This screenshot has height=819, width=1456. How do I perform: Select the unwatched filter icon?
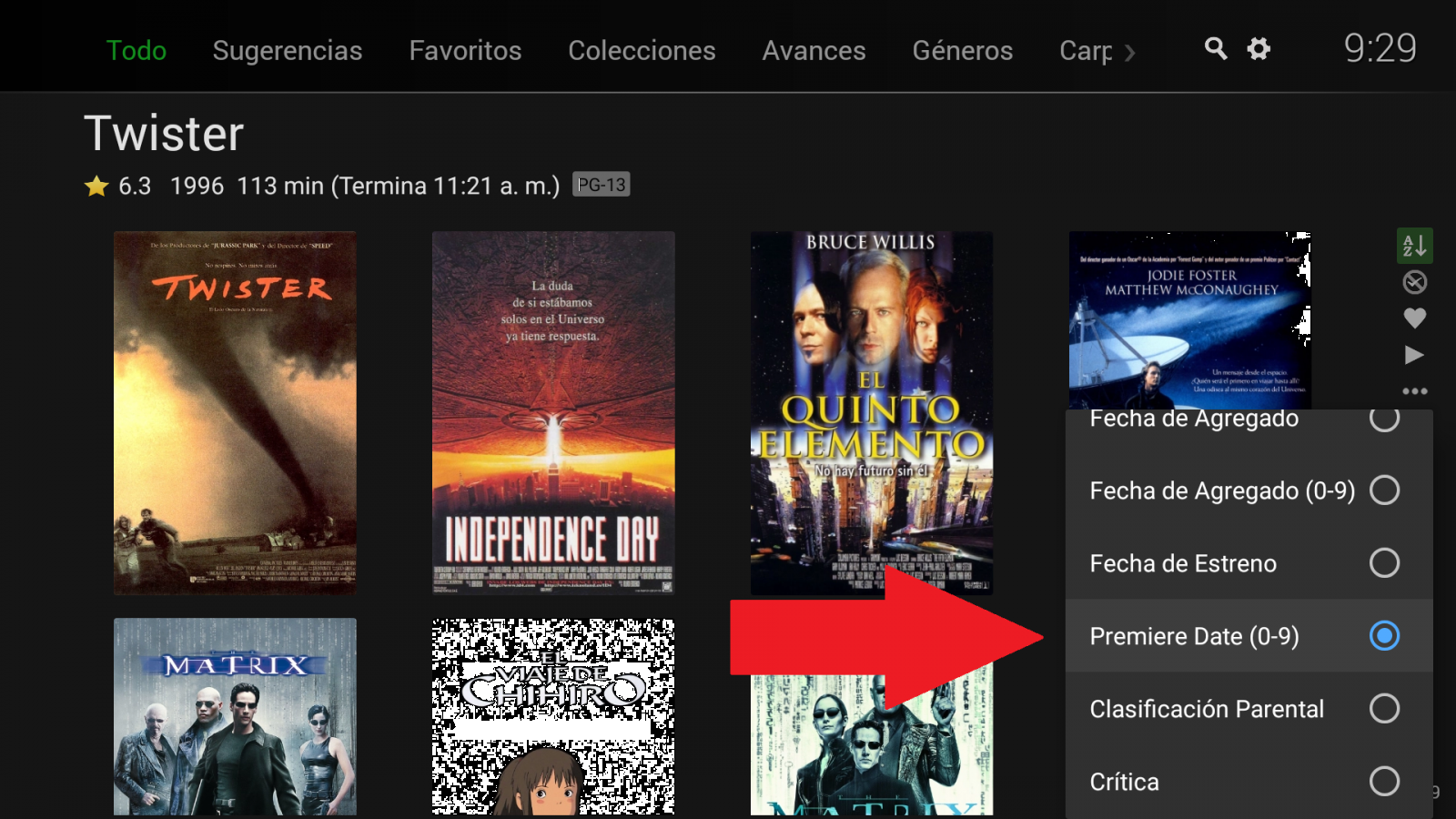(x=1414, y=283)
